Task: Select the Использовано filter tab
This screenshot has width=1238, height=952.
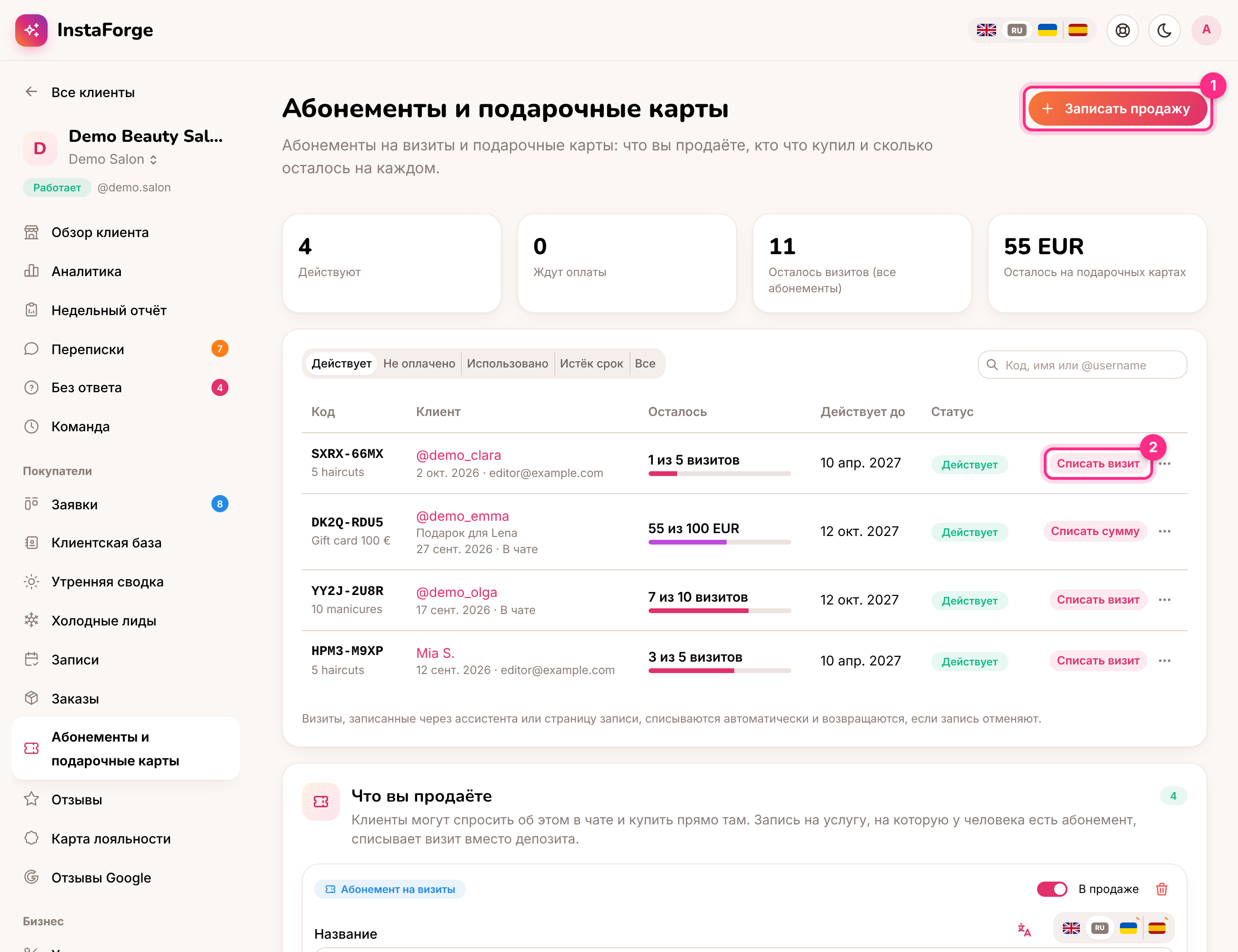Action: pos(507,364)
